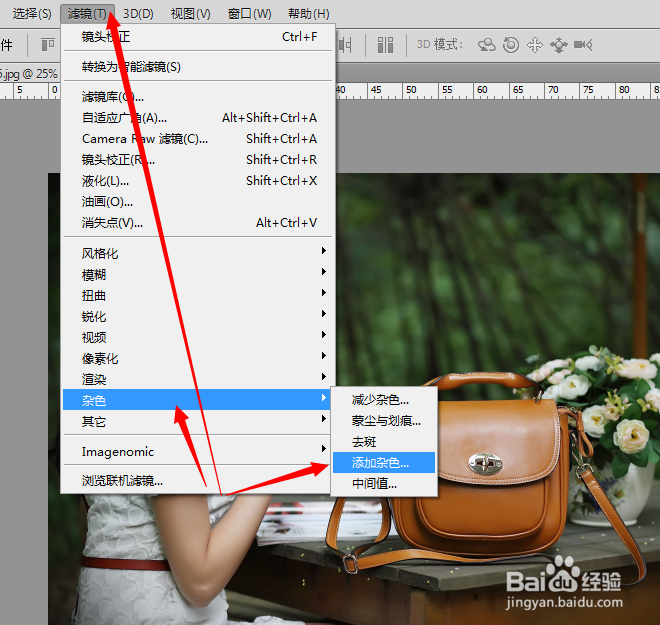Expand the highlighted 杂色 submenu
Image resolution: width=660 pixels, height=625 pixels.
tap(198, 400)
